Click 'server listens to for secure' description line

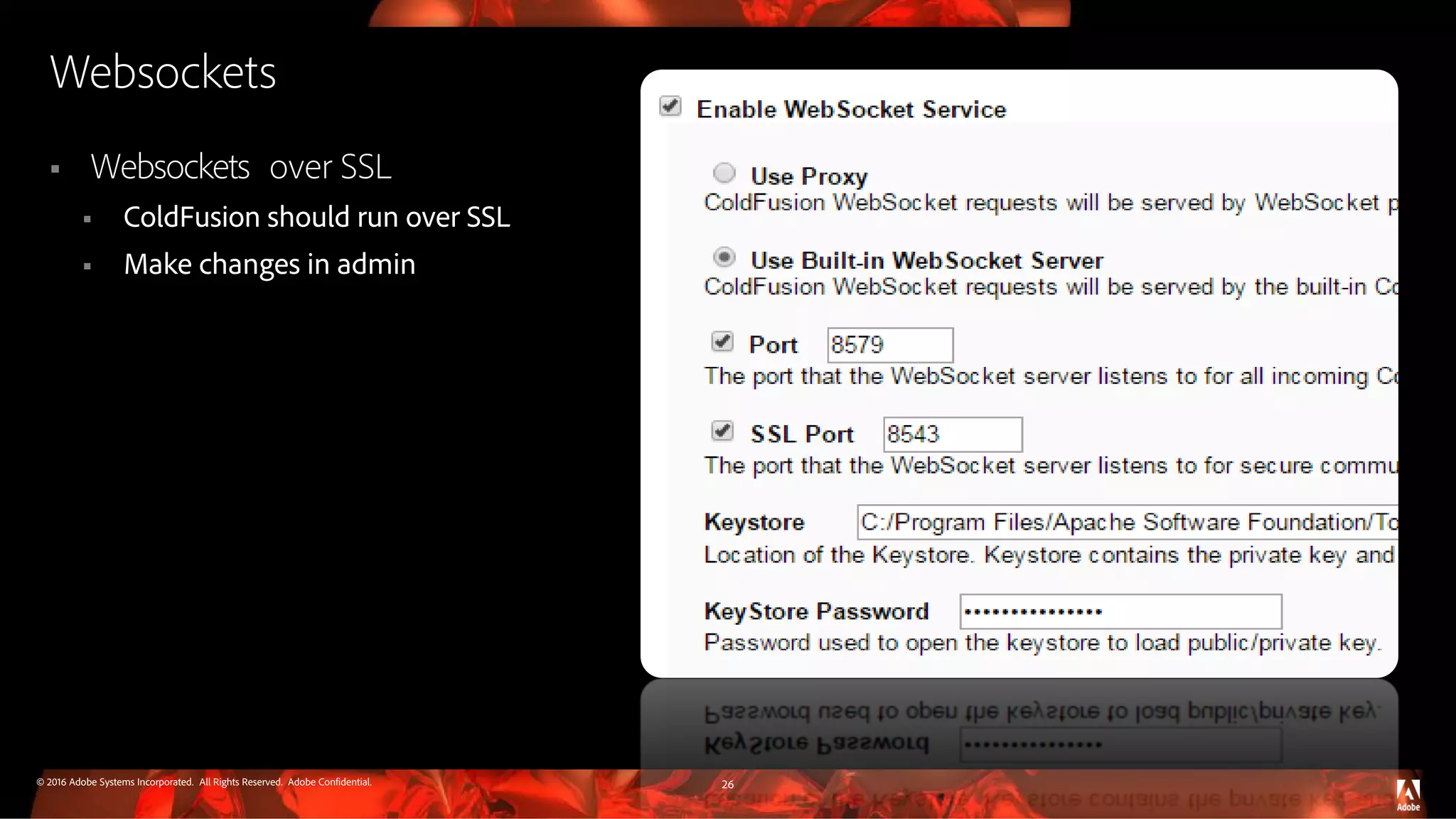[x=1051, y=466]
